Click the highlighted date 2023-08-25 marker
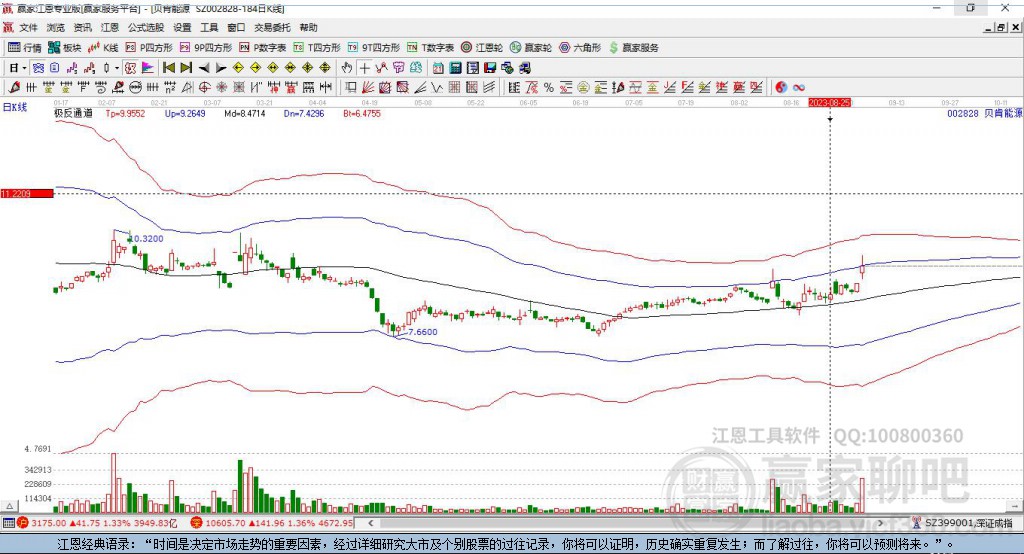 pos(829,103)
